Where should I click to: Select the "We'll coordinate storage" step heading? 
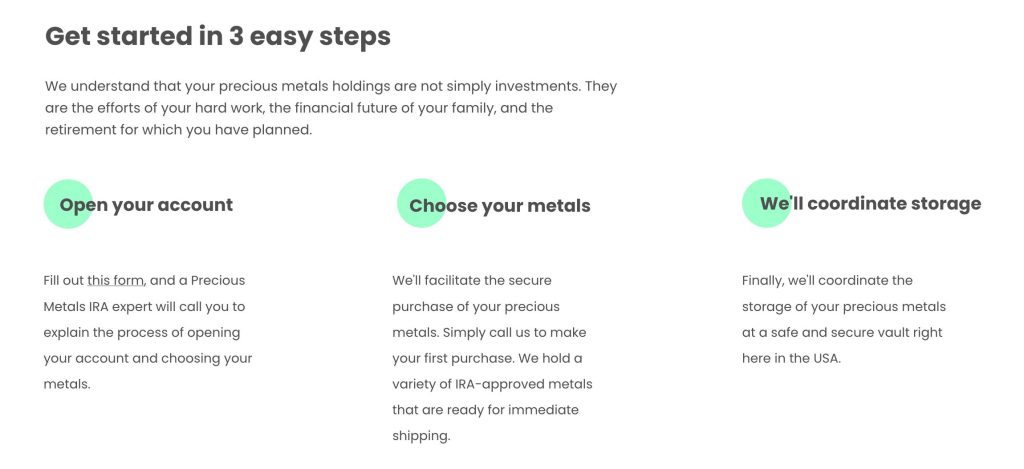870,204
